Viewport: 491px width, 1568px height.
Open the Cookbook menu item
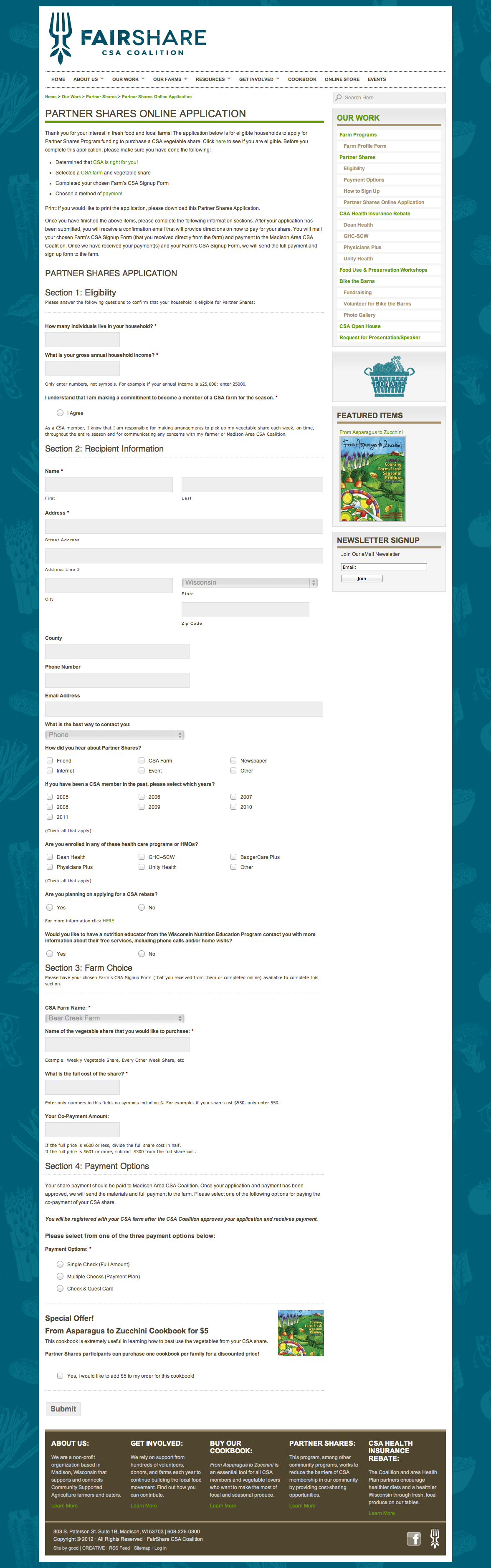pyautogui.click(x=302, y=79)
